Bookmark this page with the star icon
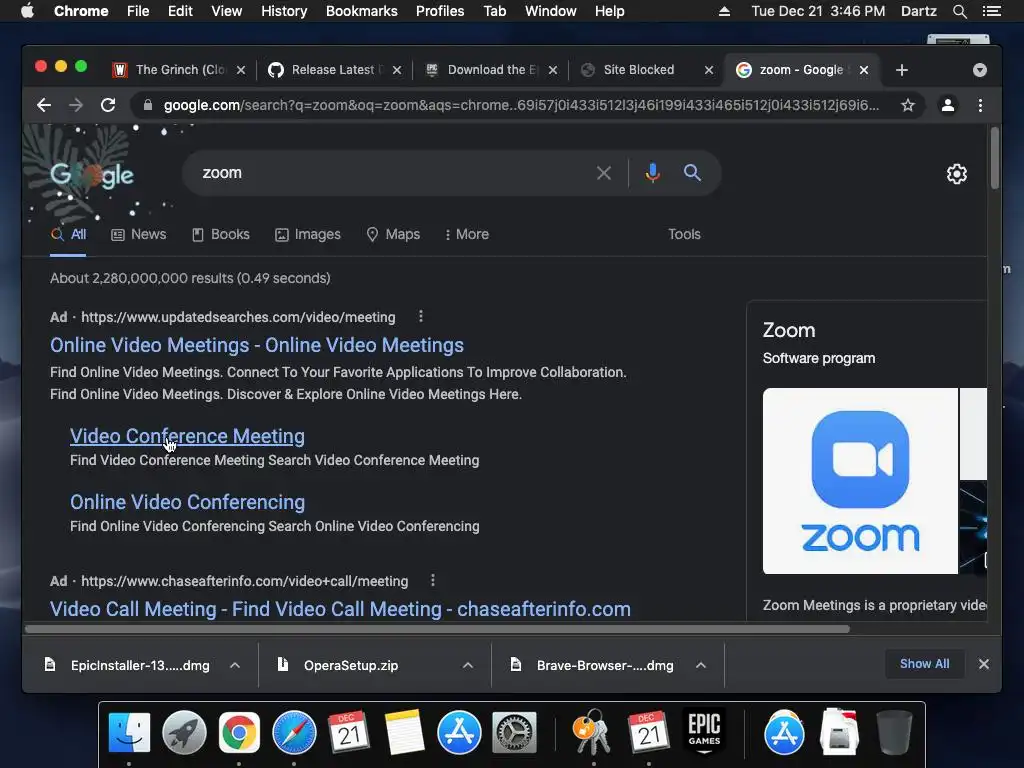This screenshot has width=1024, height=768. (x=908, y=105)
